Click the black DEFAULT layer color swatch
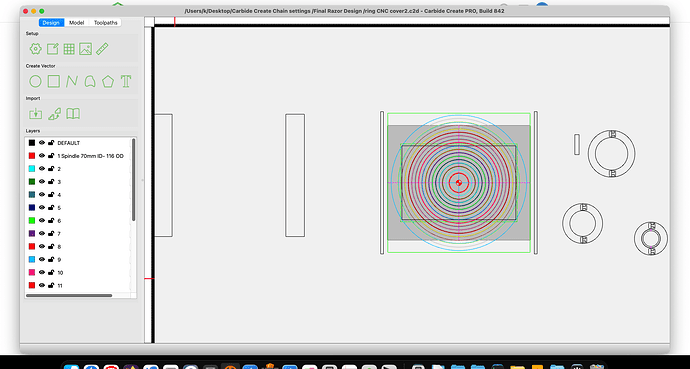The image size is (690, 369). [x=32, y=143]
